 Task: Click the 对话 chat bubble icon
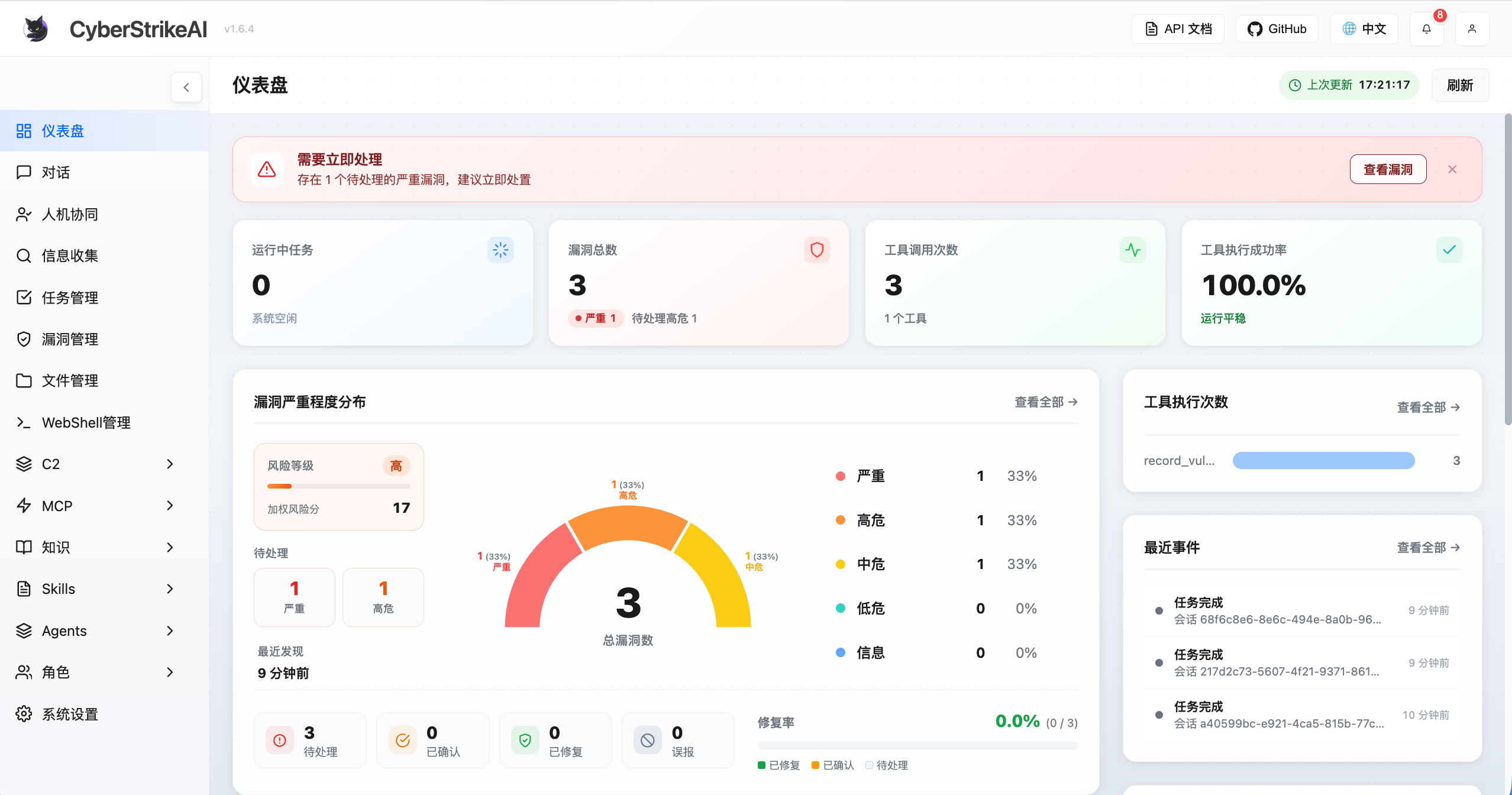coord(24,172)
